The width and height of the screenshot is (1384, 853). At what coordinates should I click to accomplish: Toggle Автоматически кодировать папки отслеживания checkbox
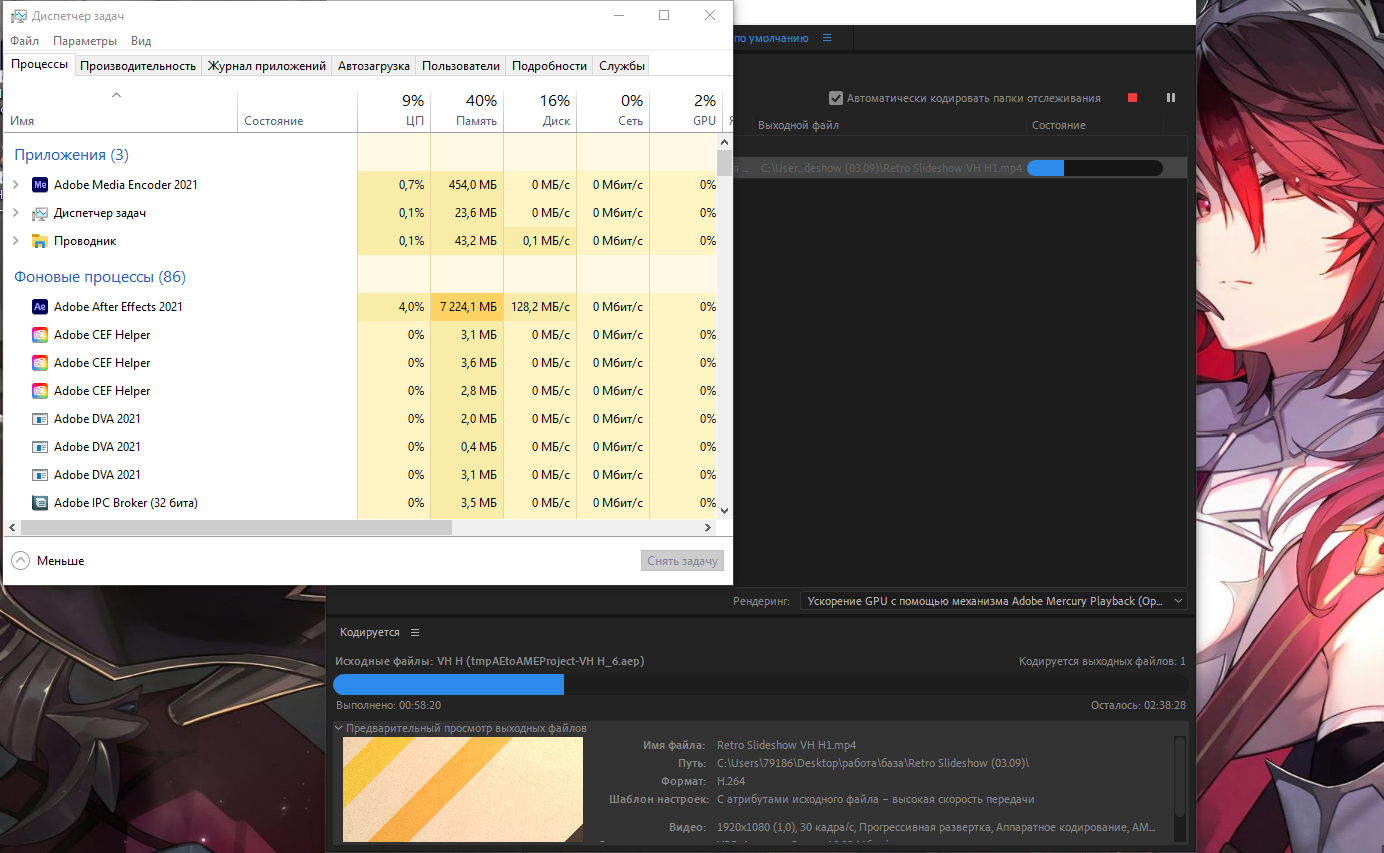(x=836, y=98)
